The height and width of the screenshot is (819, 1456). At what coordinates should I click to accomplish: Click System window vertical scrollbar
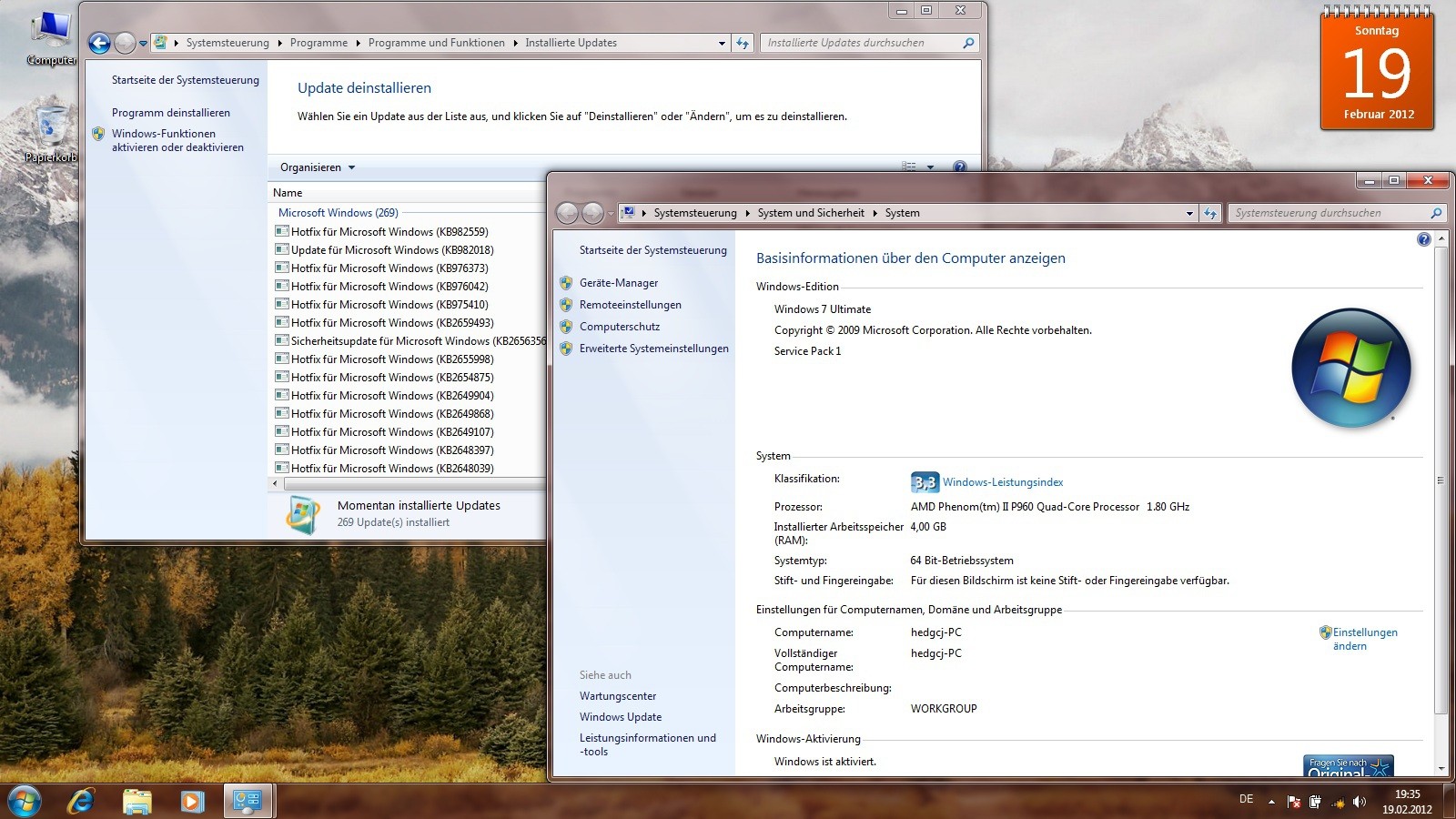pyautogui.click(x=1441, y=480)
